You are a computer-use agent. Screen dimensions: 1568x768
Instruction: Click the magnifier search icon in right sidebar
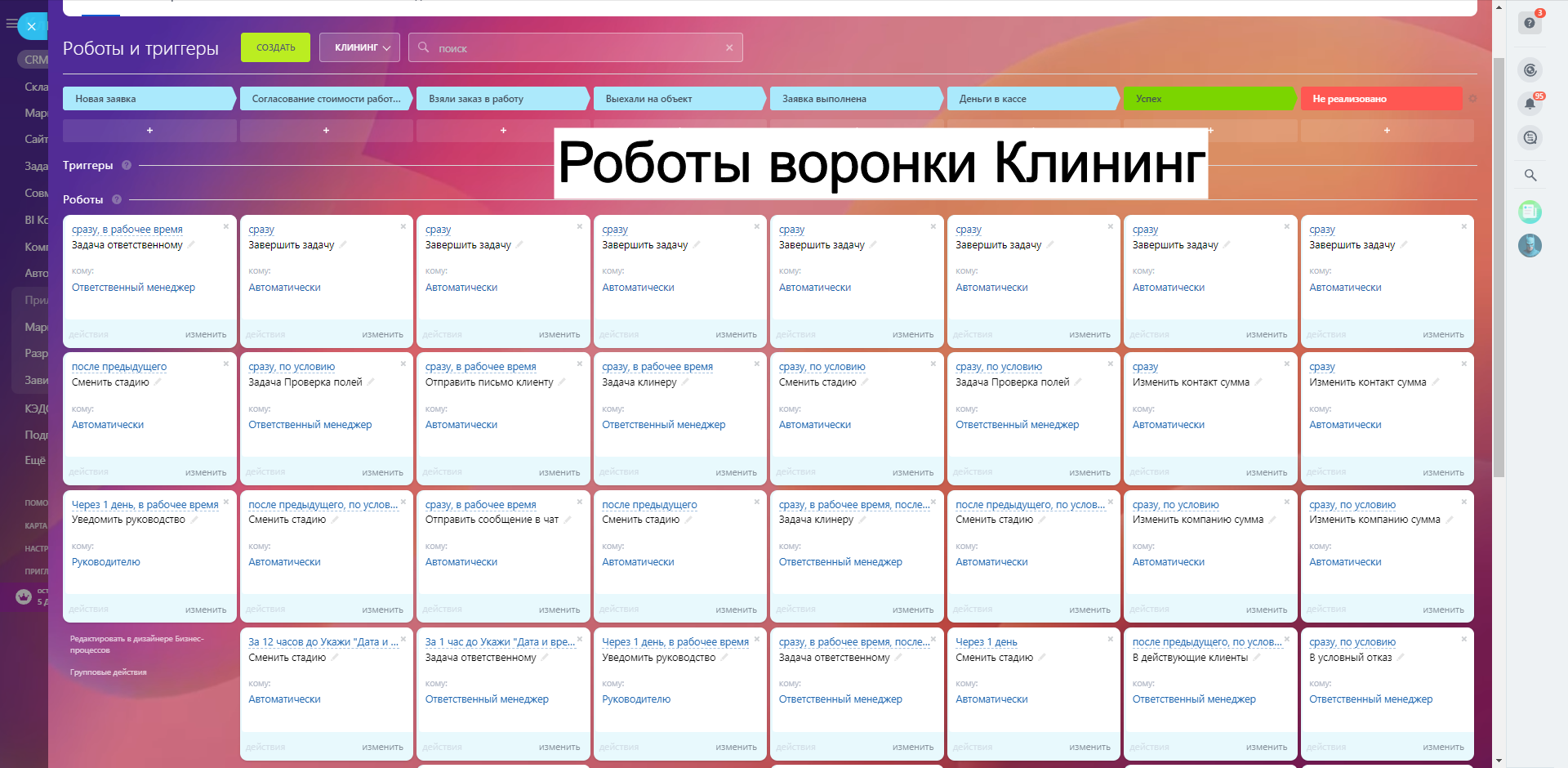coord(1530,175)
